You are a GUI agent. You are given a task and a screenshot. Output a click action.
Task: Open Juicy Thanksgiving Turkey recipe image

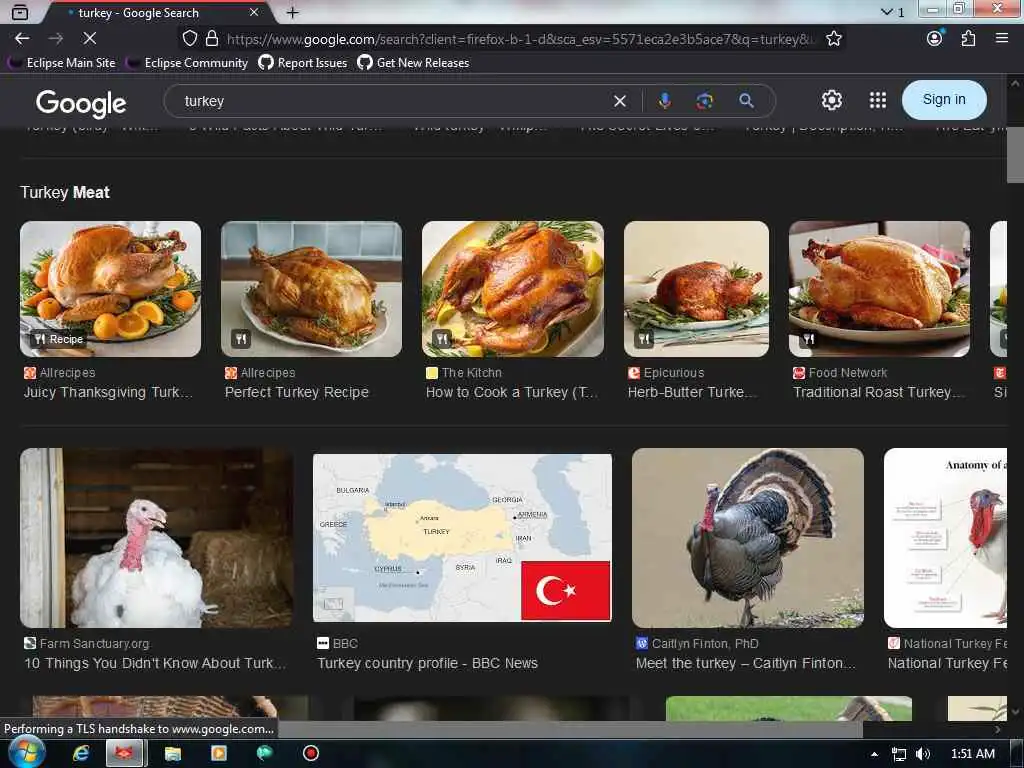110,289
